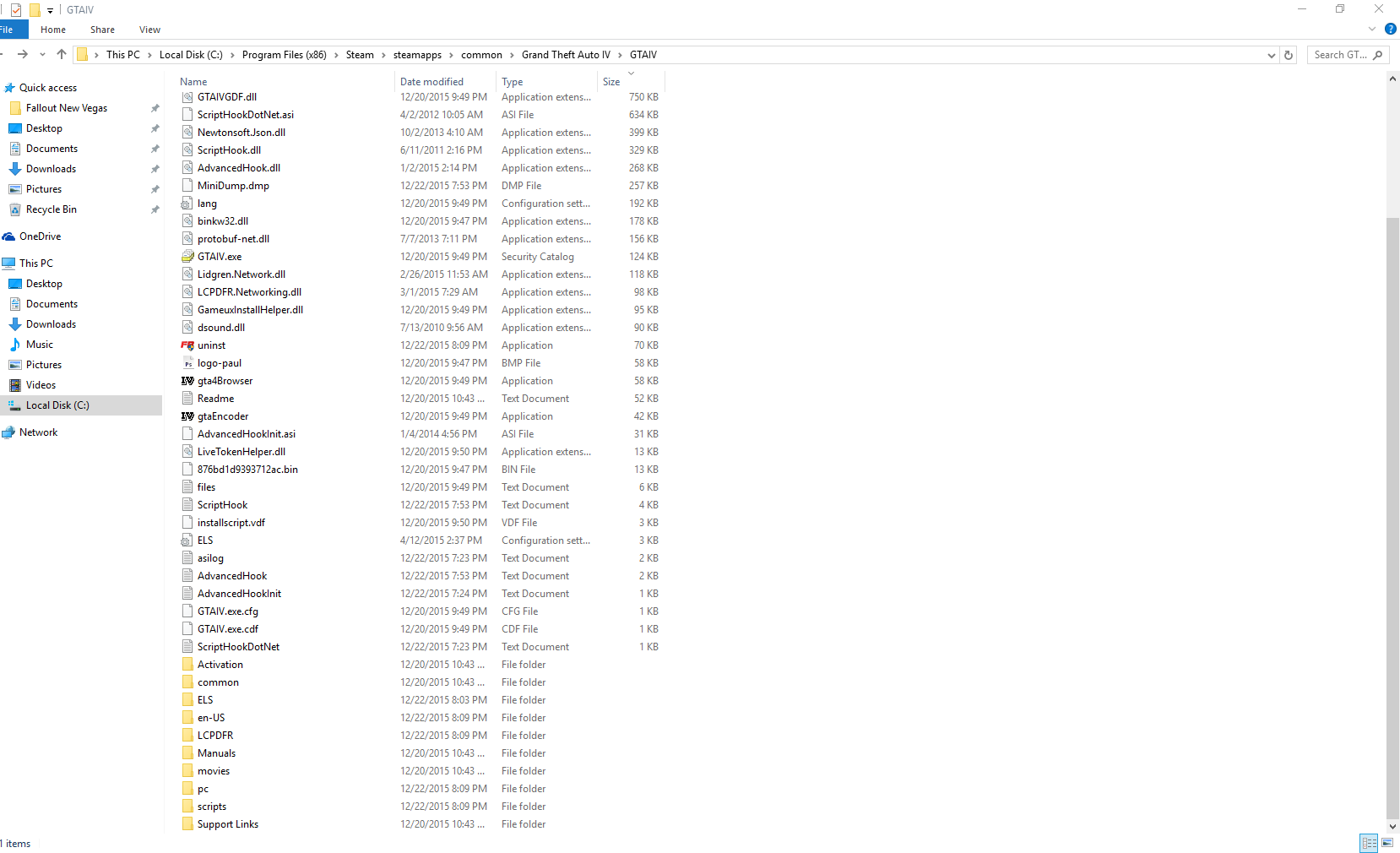This screenshot has height=853, width=1400.
Task: Select the GTAIV.exe file icon
Action: (187, 257)
